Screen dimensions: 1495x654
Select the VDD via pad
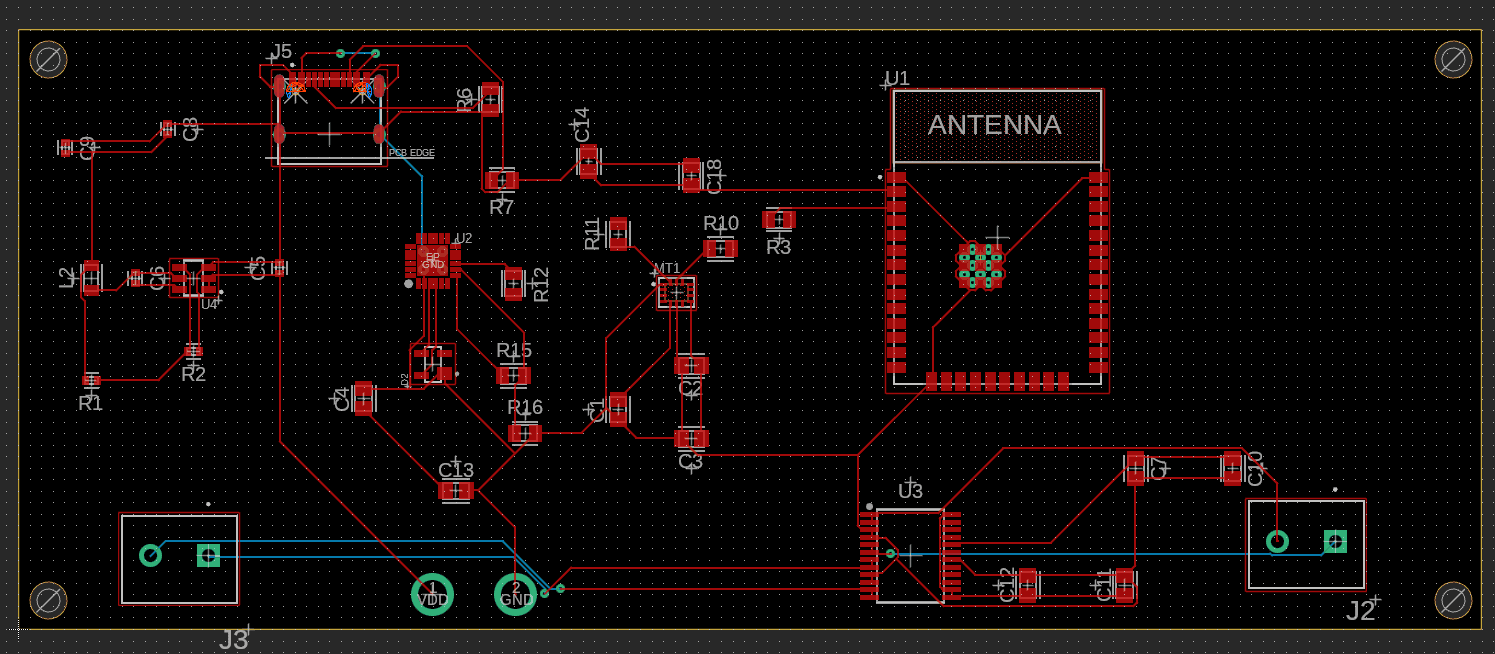431,593
